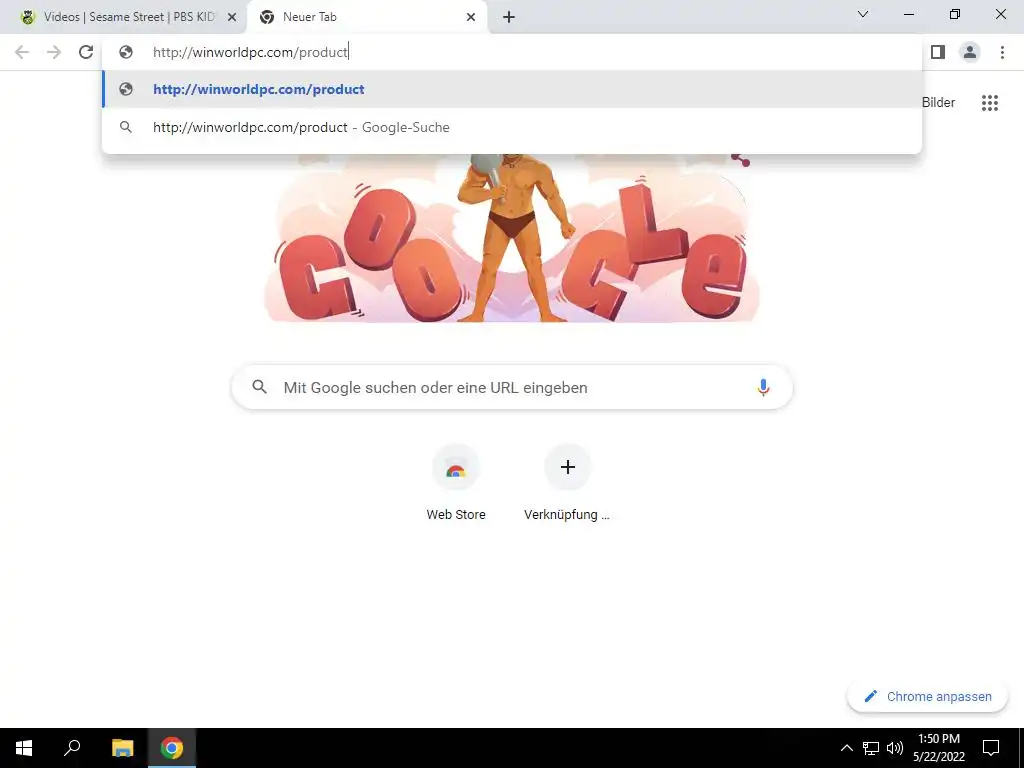Go forward with the forward arrow
Viewport: 1024px width, 768px height.
[54, 52]
